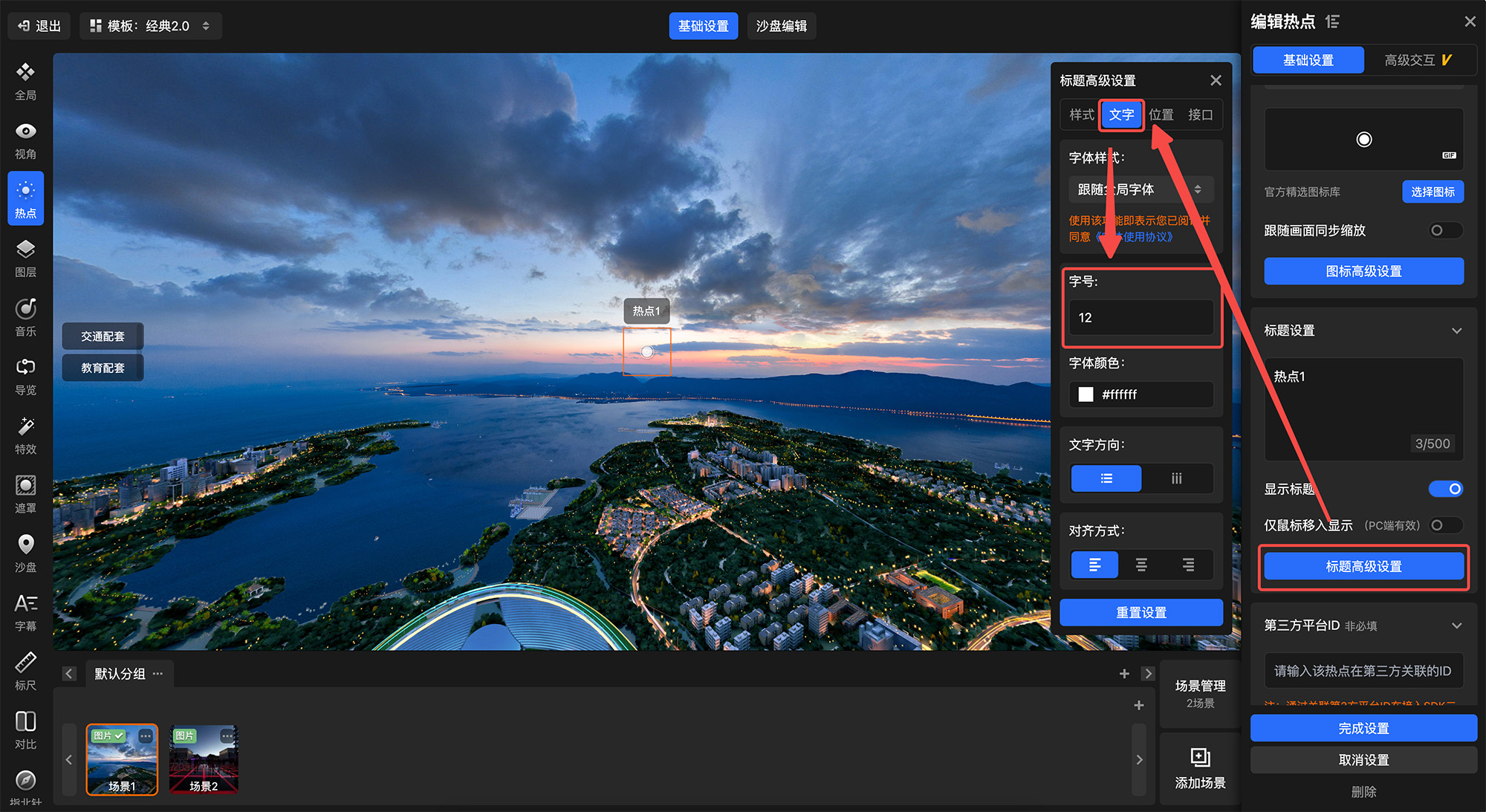This screenshot has width=1486, height=812.
Task: Open the 模板 经典2.0 template dropdown
Action: point(151,26)
